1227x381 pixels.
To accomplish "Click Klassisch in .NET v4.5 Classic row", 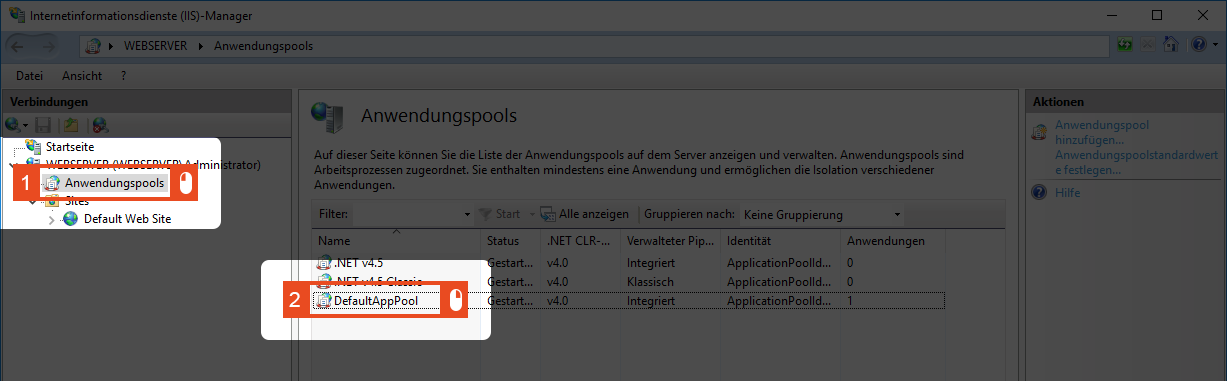I will [651, 281].
